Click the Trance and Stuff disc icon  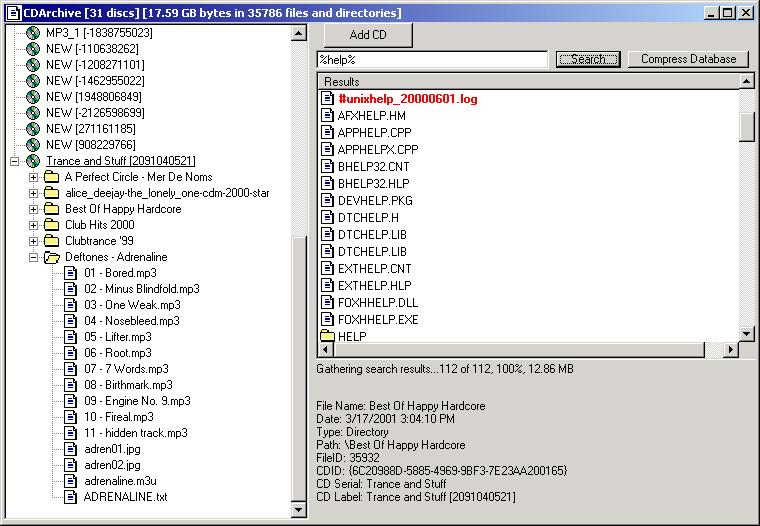[33, 161]
